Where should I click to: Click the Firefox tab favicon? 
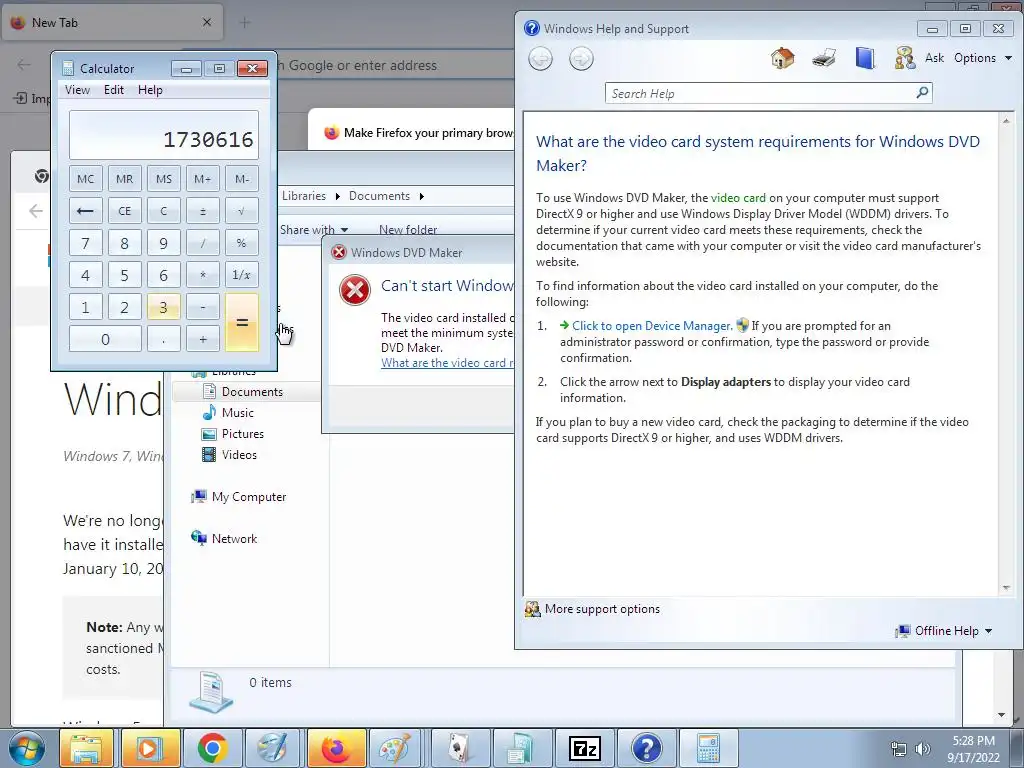(x=18, y=22)
